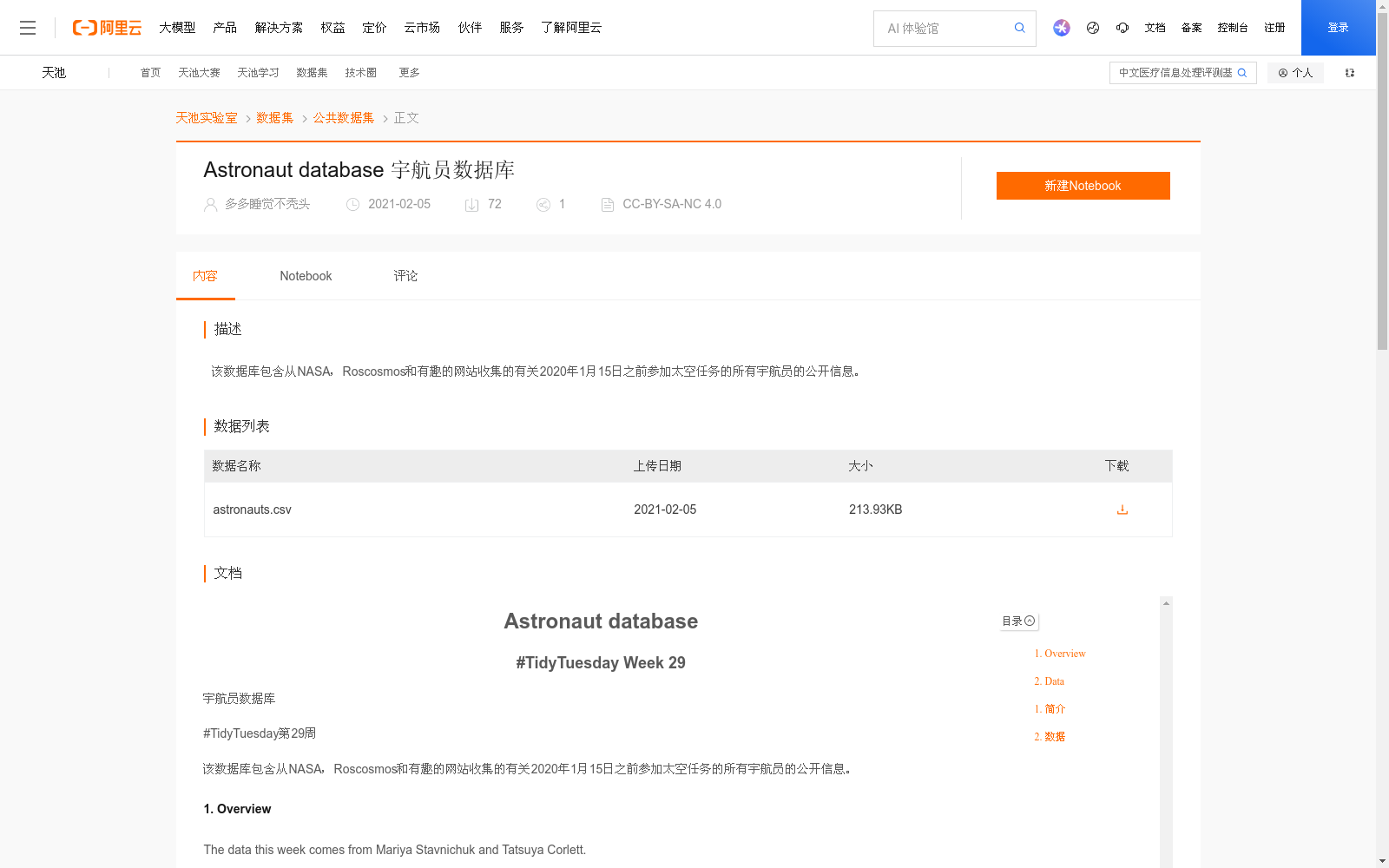Click the CC-BY-SA-NC 4.0 license text
The width and height of the screenshot is (1389, 868).
click(672, 204)
